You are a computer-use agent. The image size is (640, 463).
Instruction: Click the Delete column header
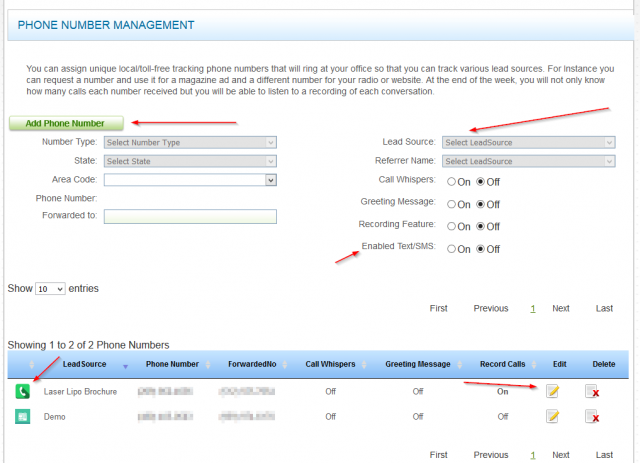(604, 364)
